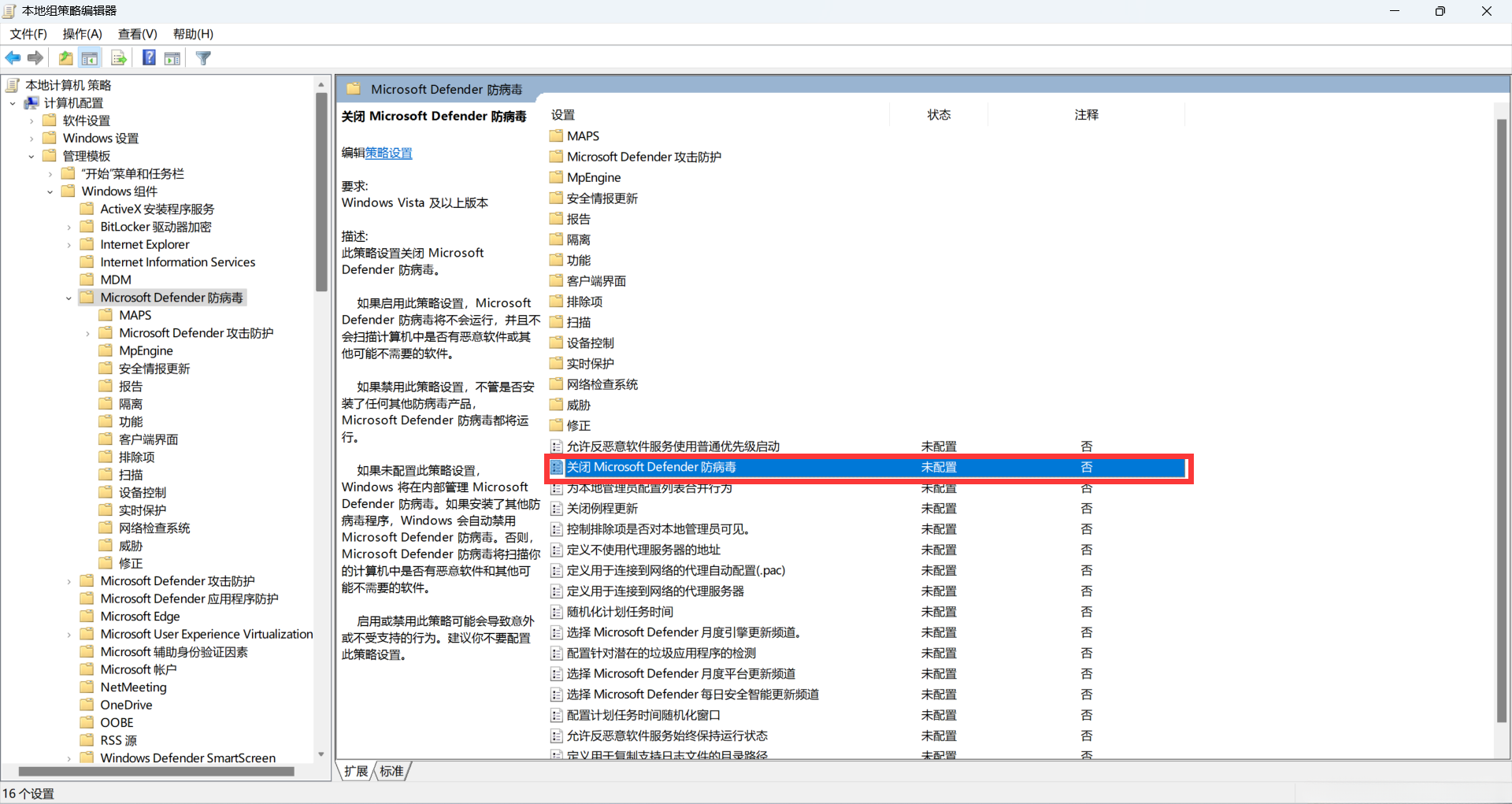Screen dimensions: 1512x804
Task: Click the Forward navigation arrow
Action: (x=35, y=57)
